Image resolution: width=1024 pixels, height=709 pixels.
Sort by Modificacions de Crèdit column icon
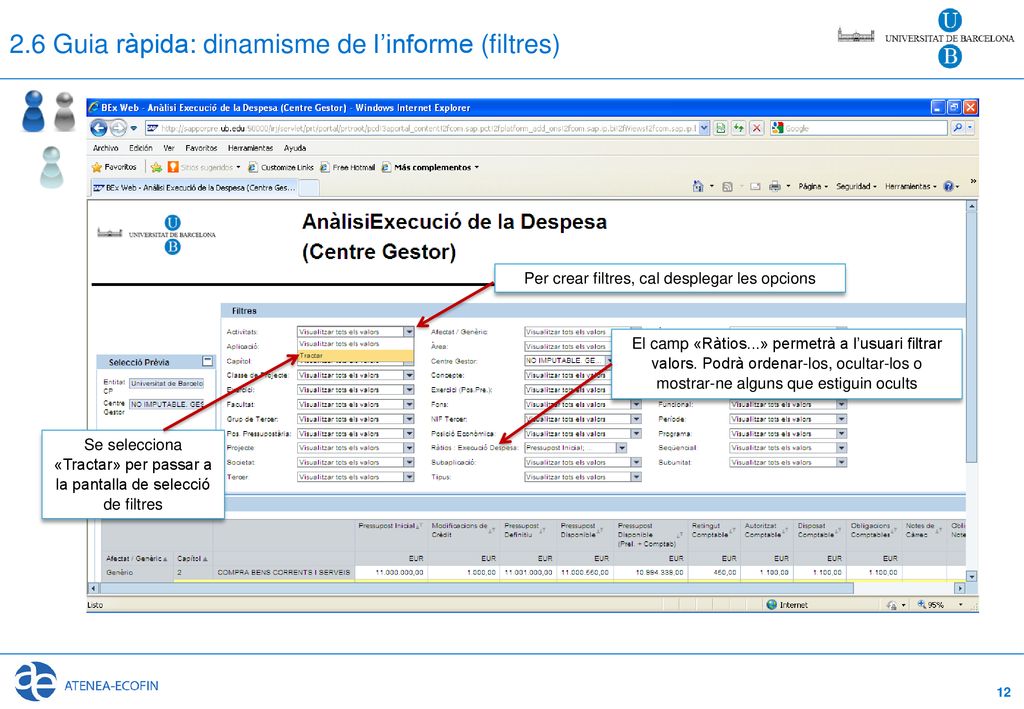coord(492,530)
